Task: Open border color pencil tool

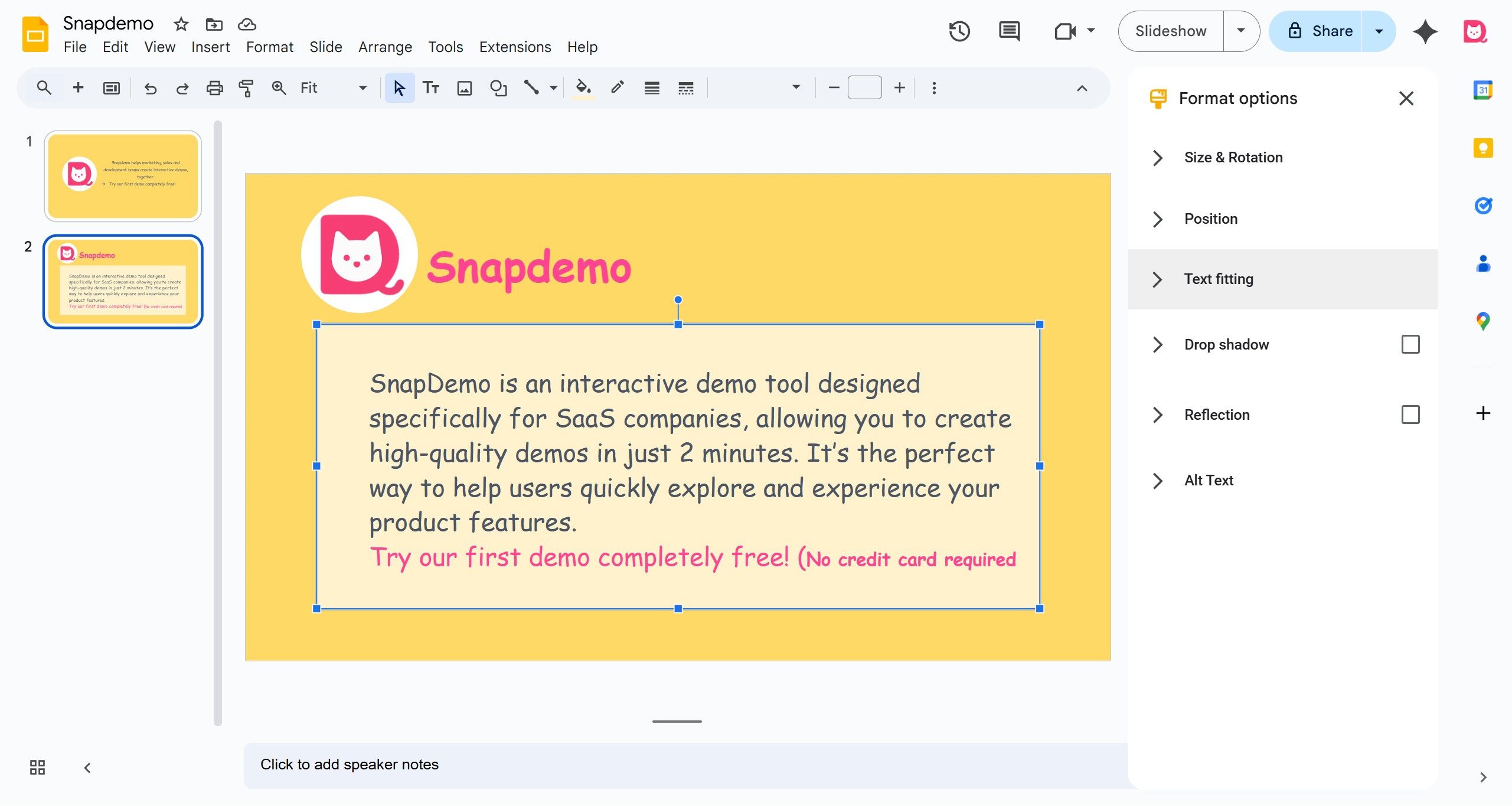Action: 618,88
